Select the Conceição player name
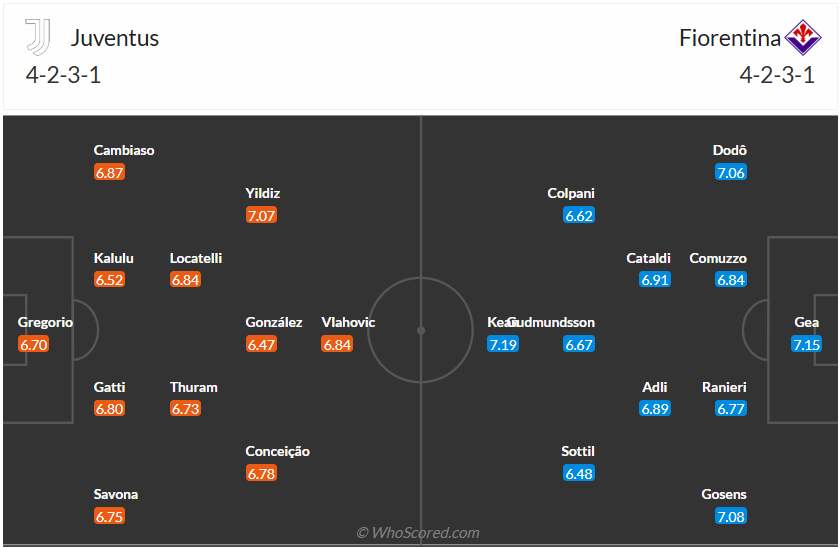The width and height of the screenshot is (840, 547). 278,451
